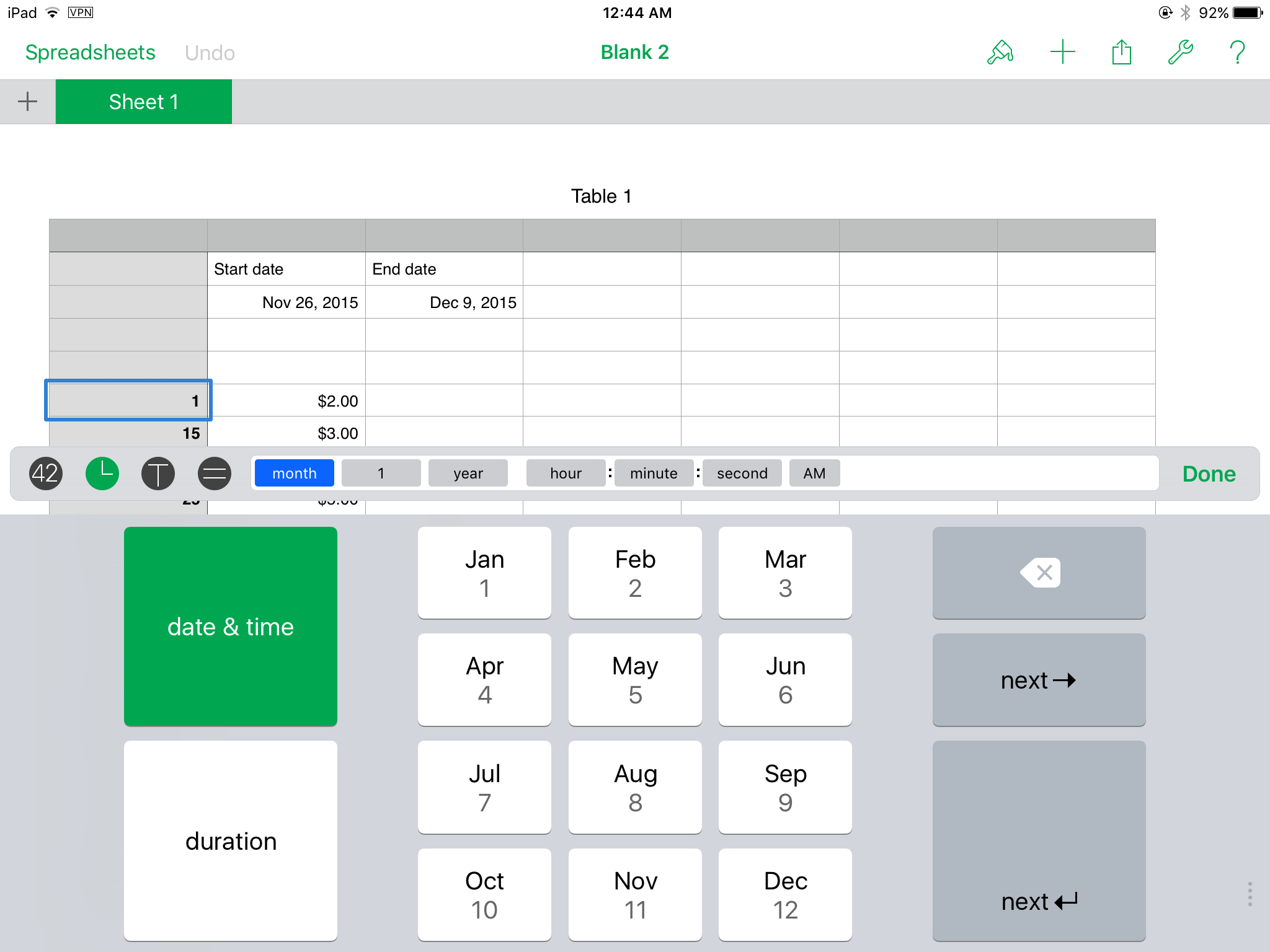This screenshot has height=952, width=1270.
Task: Select the End date header cell
Action: pyautogui.click(x=444, y=269)
